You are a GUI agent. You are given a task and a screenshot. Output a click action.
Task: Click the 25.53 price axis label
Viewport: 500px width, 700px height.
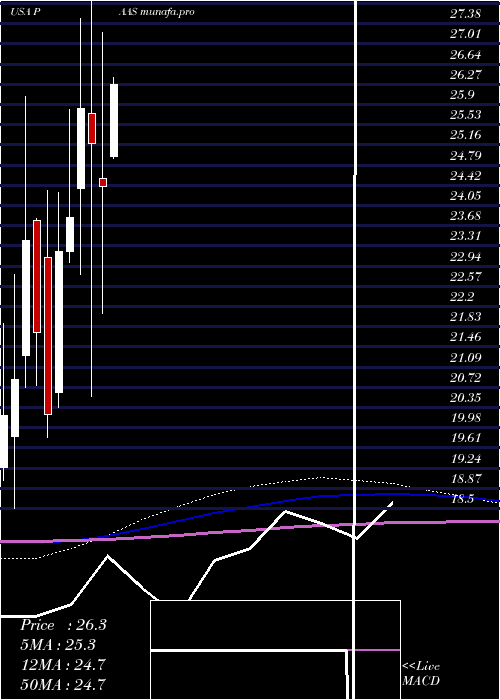point(465,115)
